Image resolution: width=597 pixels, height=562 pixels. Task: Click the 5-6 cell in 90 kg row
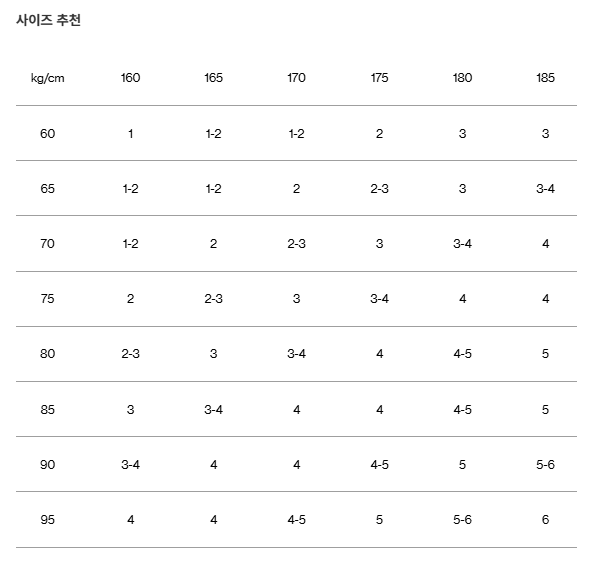(546, 465)
